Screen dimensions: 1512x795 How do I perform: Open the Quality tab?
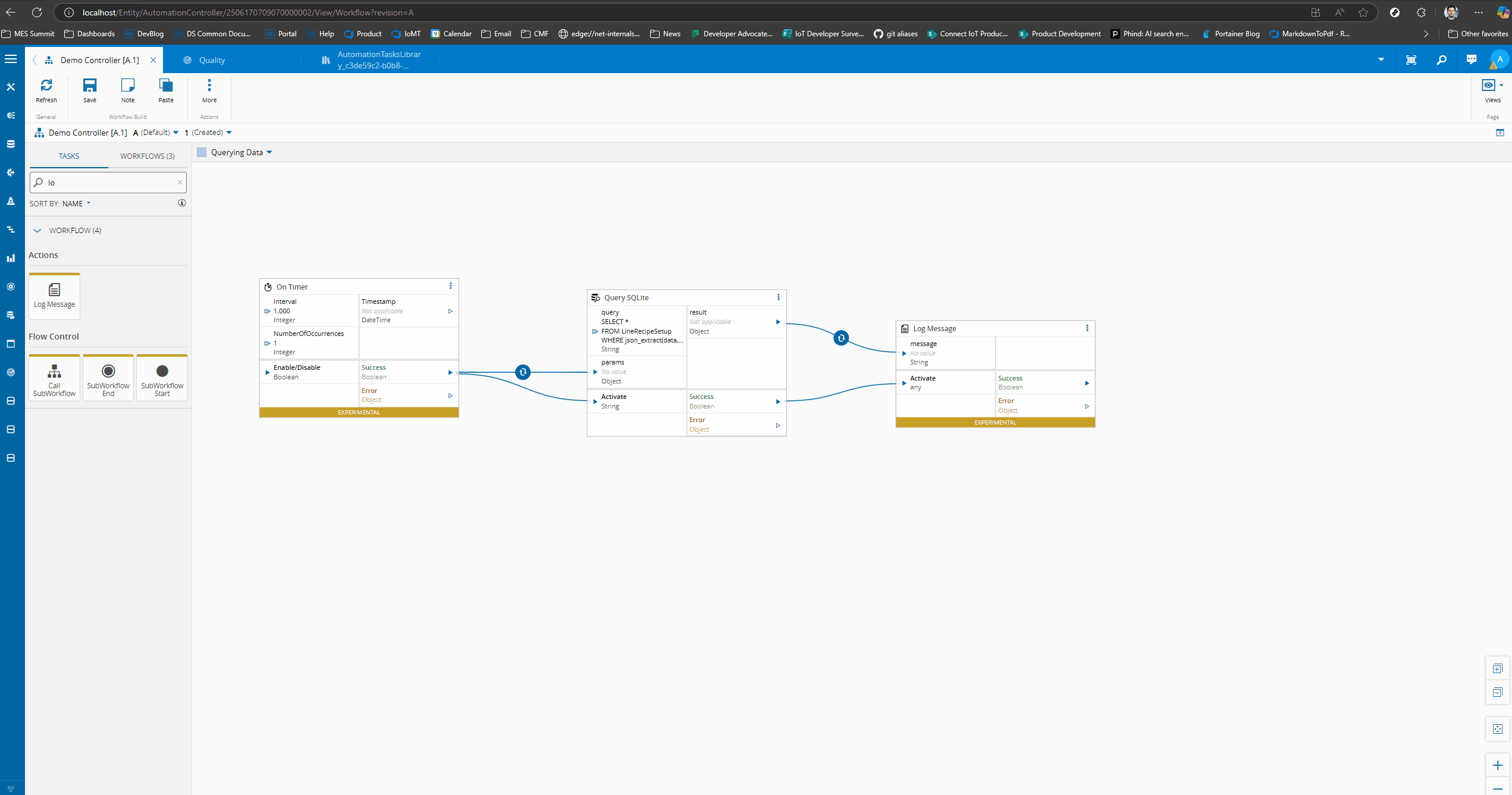(x=212, y=60)
